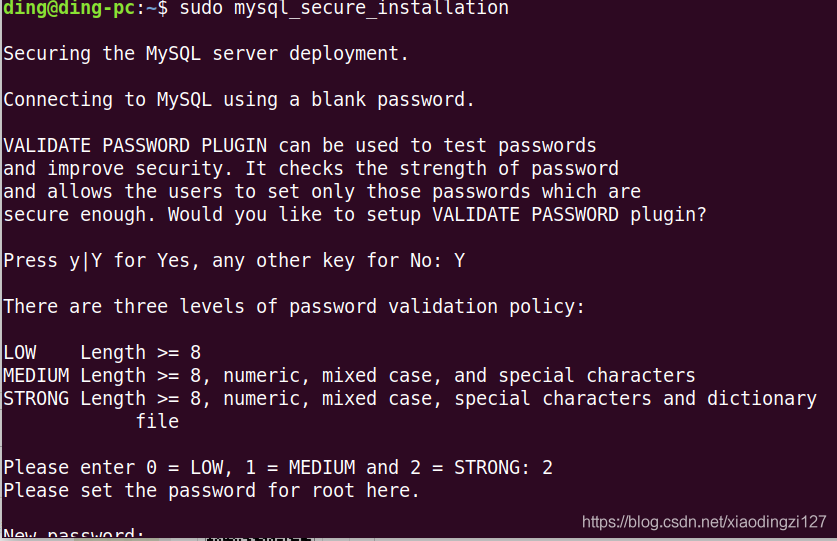
Task: Click the 'VALIDATE PASSWORD PLUGIN can be used' line
Action: (x=299, y=146)
